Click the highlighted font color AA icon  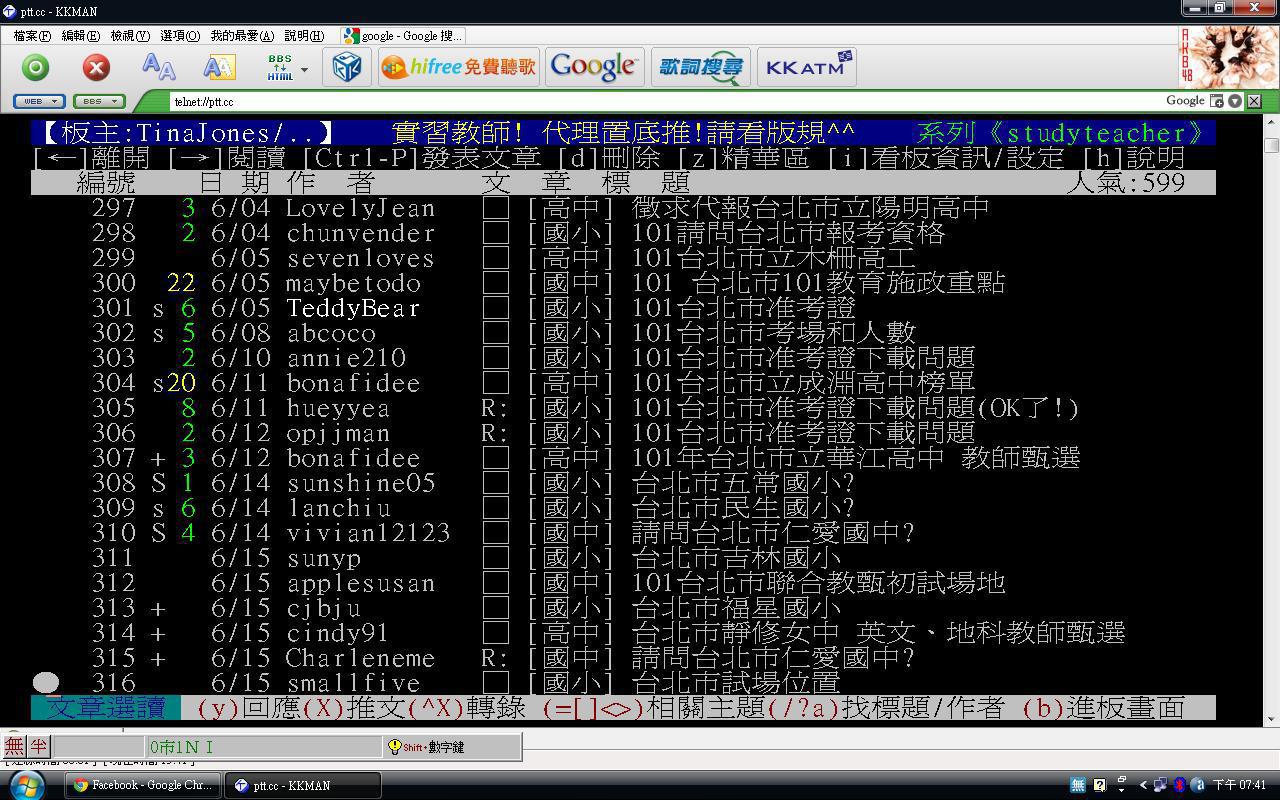tap(219, 67)
